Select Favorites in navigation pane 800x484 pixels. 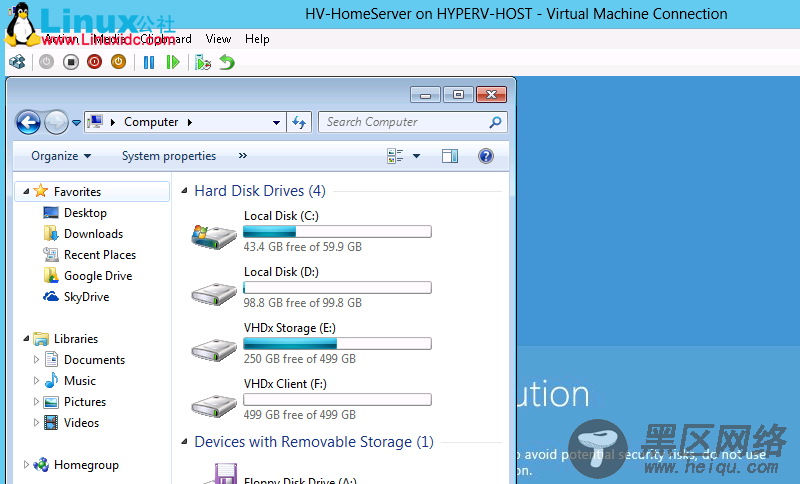pos(78,192)
